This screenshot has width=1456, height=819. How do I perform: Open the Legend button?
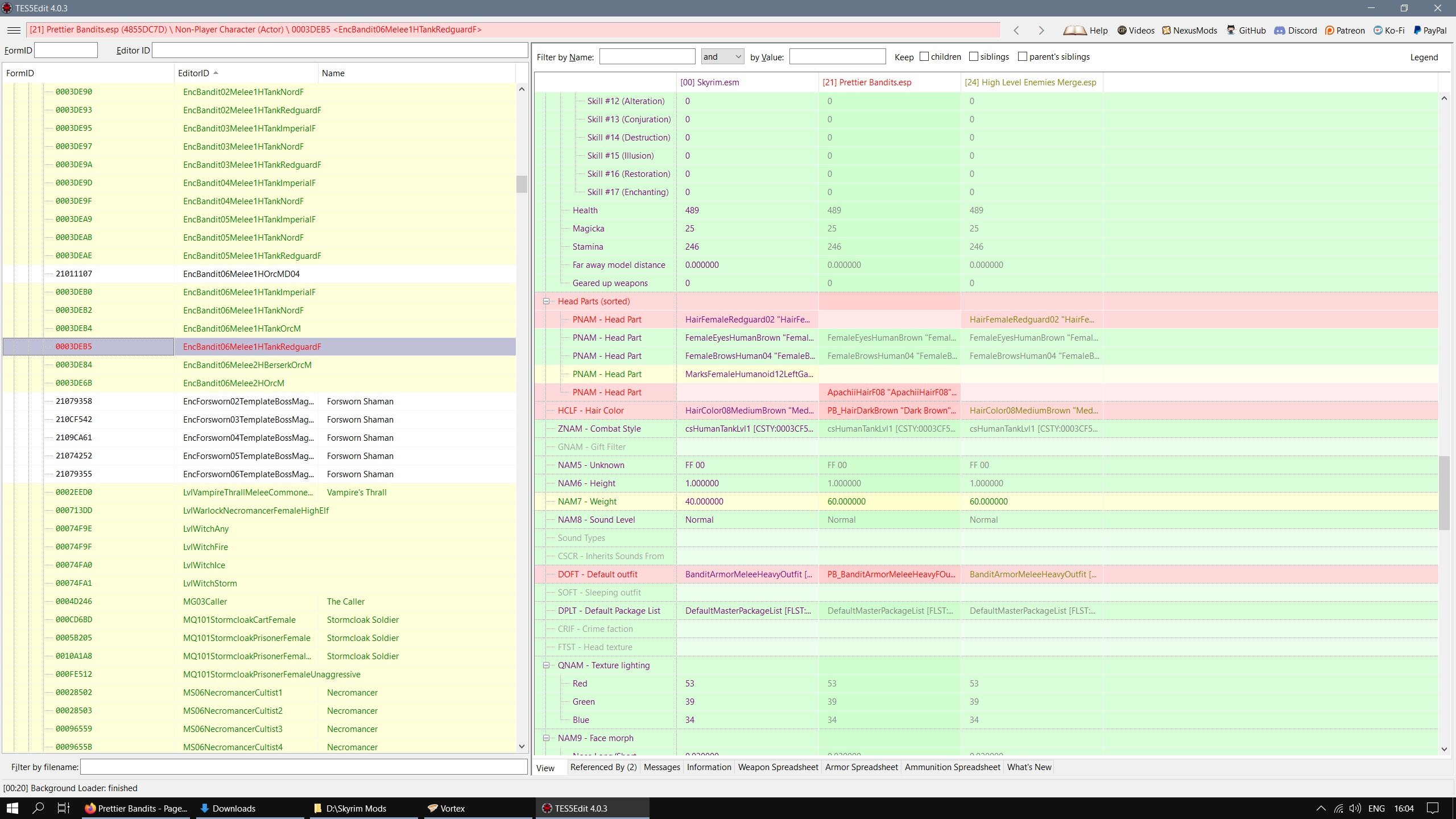point(1424,57)
